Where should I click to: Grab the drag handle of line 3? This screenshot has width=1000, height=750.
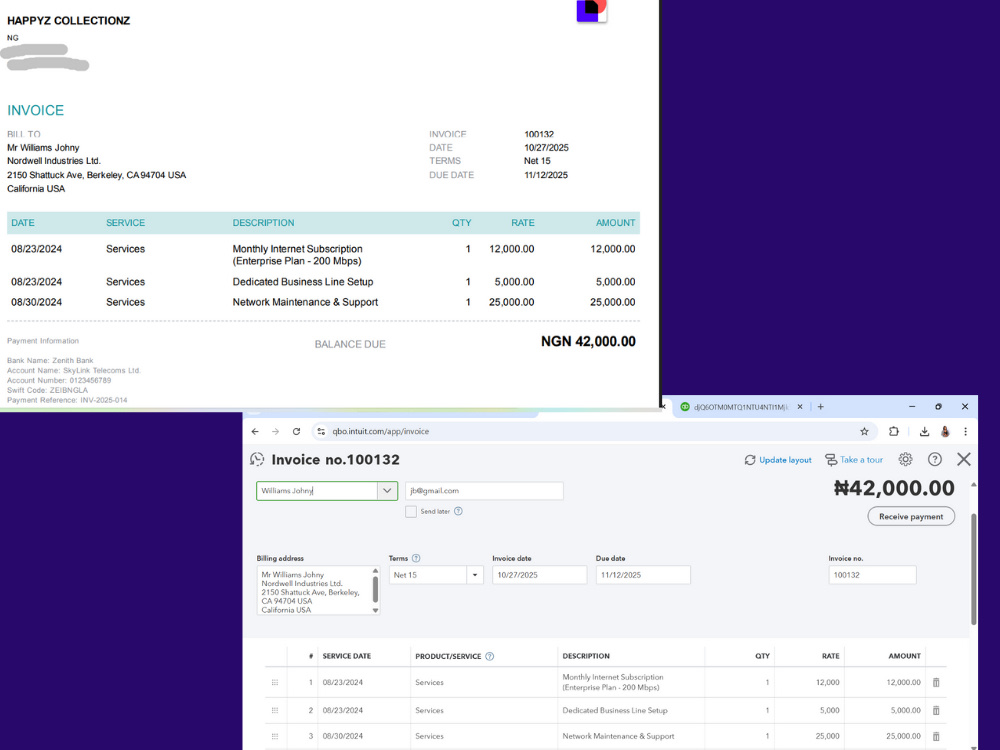click(275, 736)
